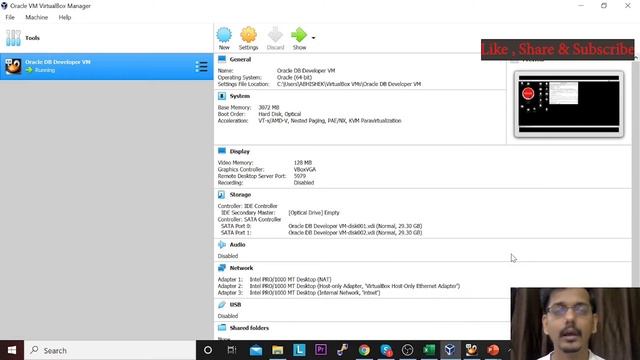The image size is (640, 360).
Task: Open the Oracle DB Developer VM list menu icon
Action: (x=201, y=67)
